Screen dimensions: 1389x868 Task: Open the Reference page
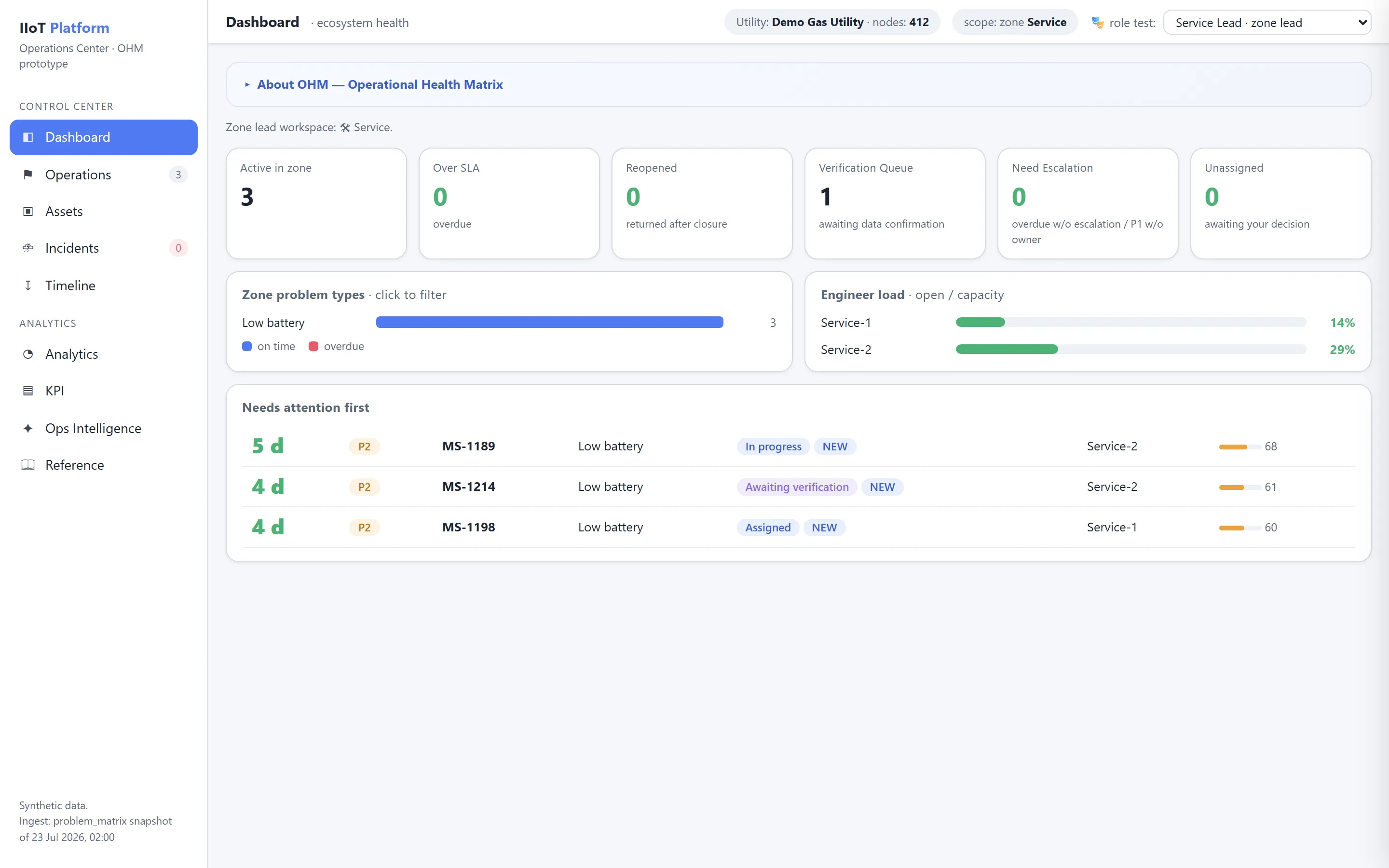(103, 465)
